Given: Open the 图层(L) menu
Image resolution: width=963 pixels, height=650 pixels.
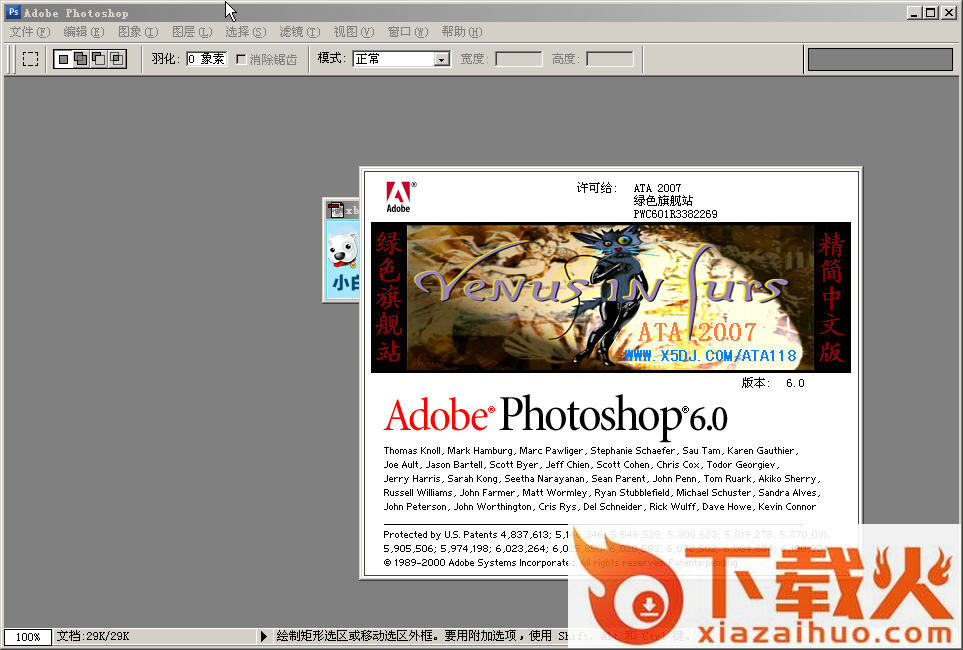Looking at the screenshot, I should pyautogui.click(x=192, y=31).
